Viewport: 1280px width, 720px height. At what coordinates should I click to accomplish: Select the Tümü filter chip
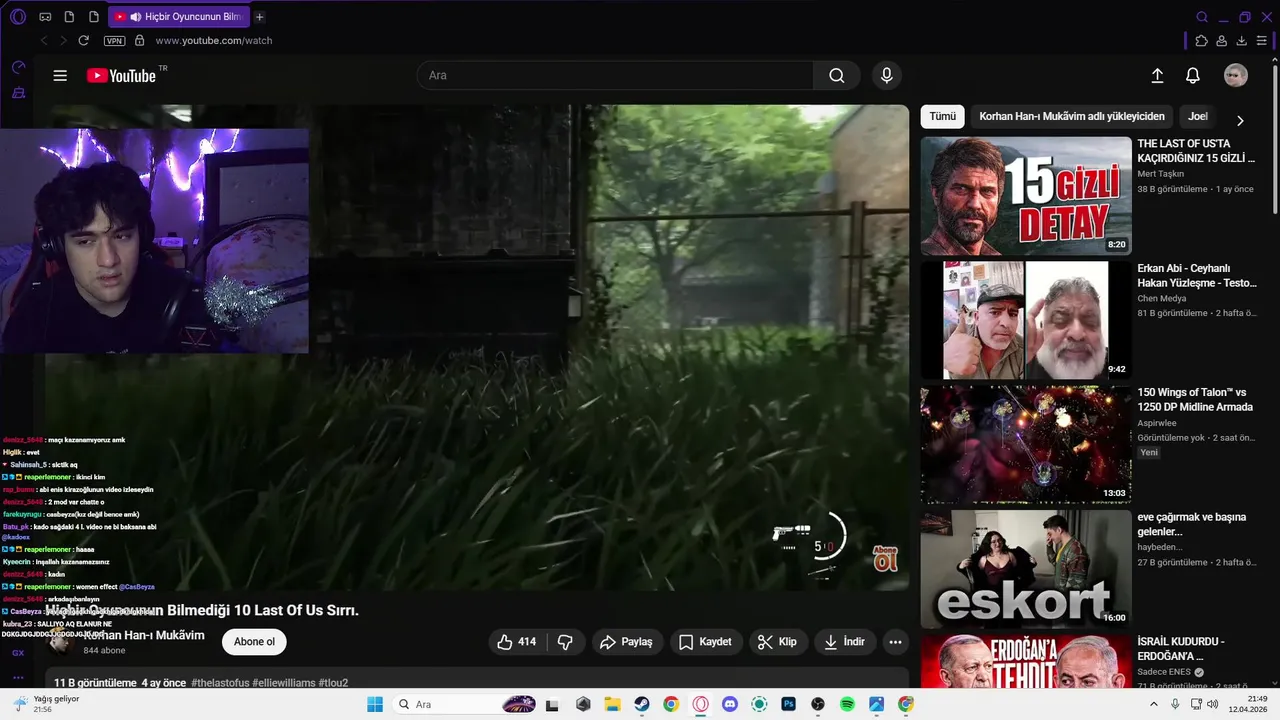click(x=943, y=116)
